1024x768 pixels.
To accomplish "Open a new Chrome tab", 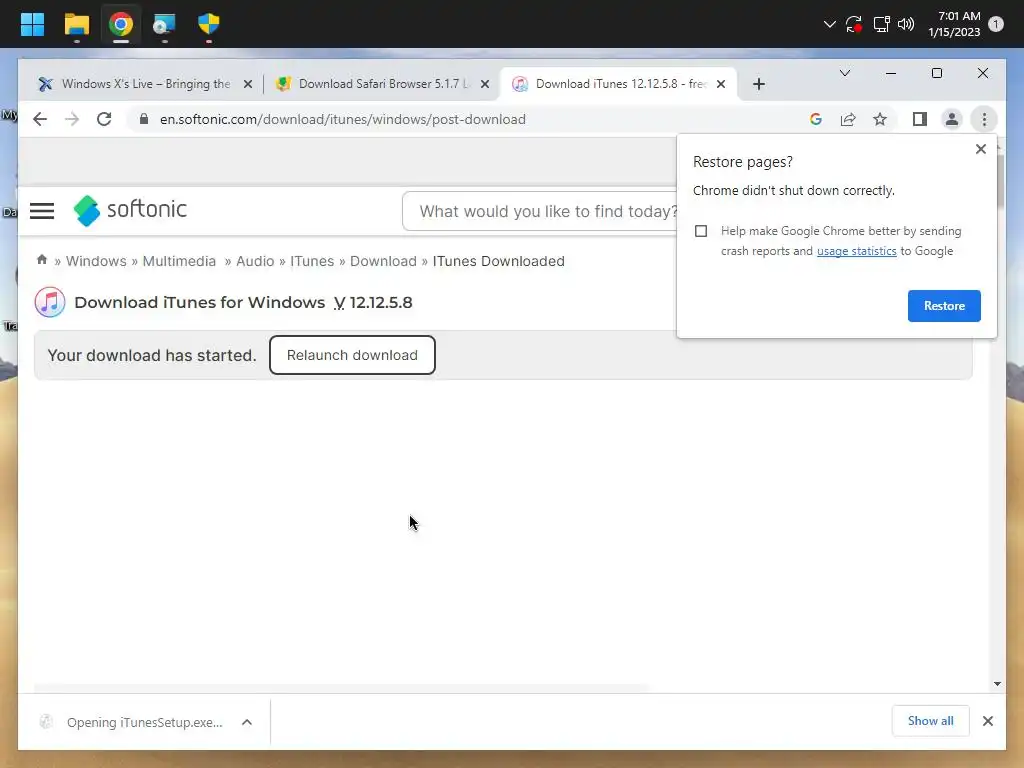I will pos(758,84).
